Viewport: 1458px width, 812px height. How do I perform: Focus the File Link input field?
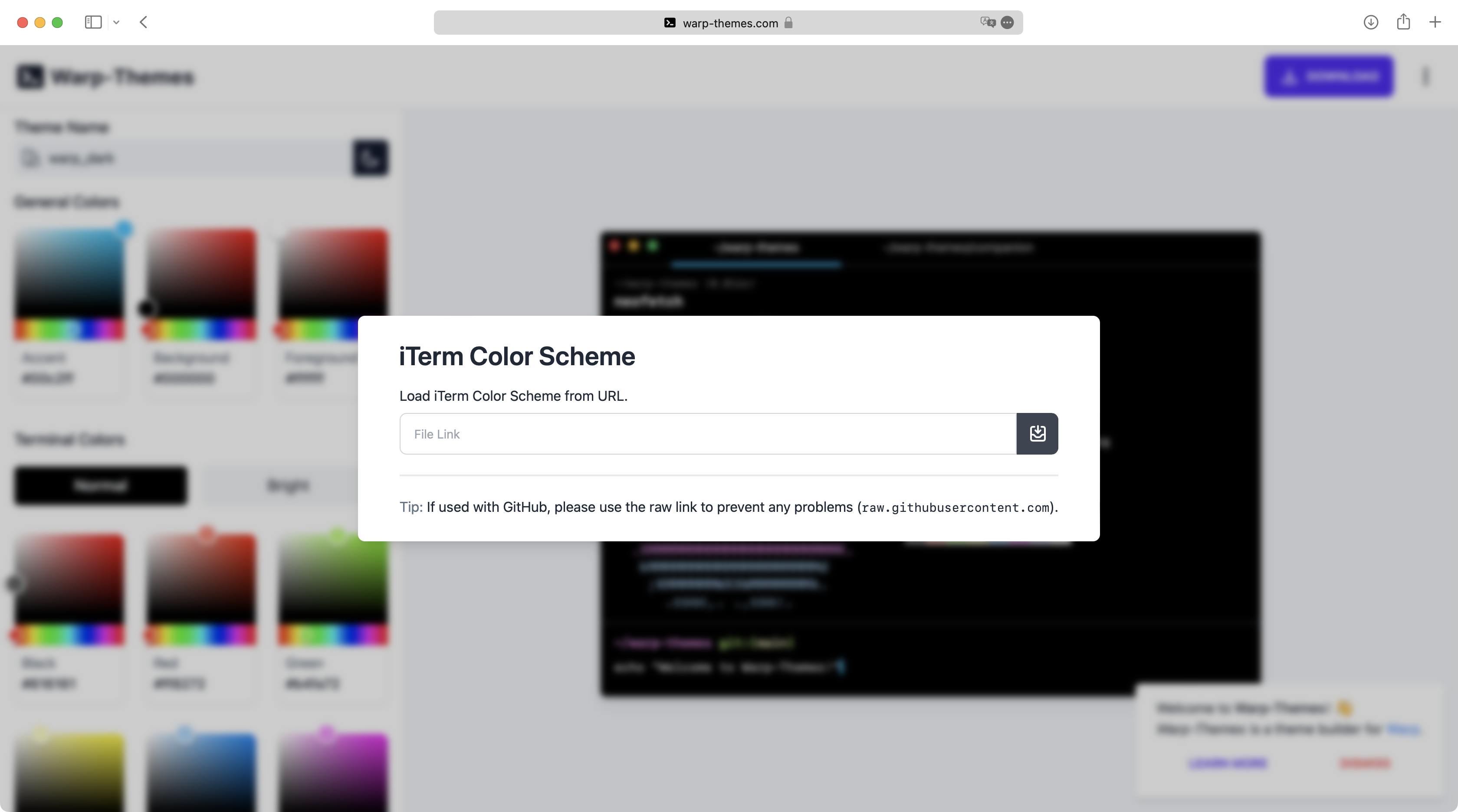point(708,433)
